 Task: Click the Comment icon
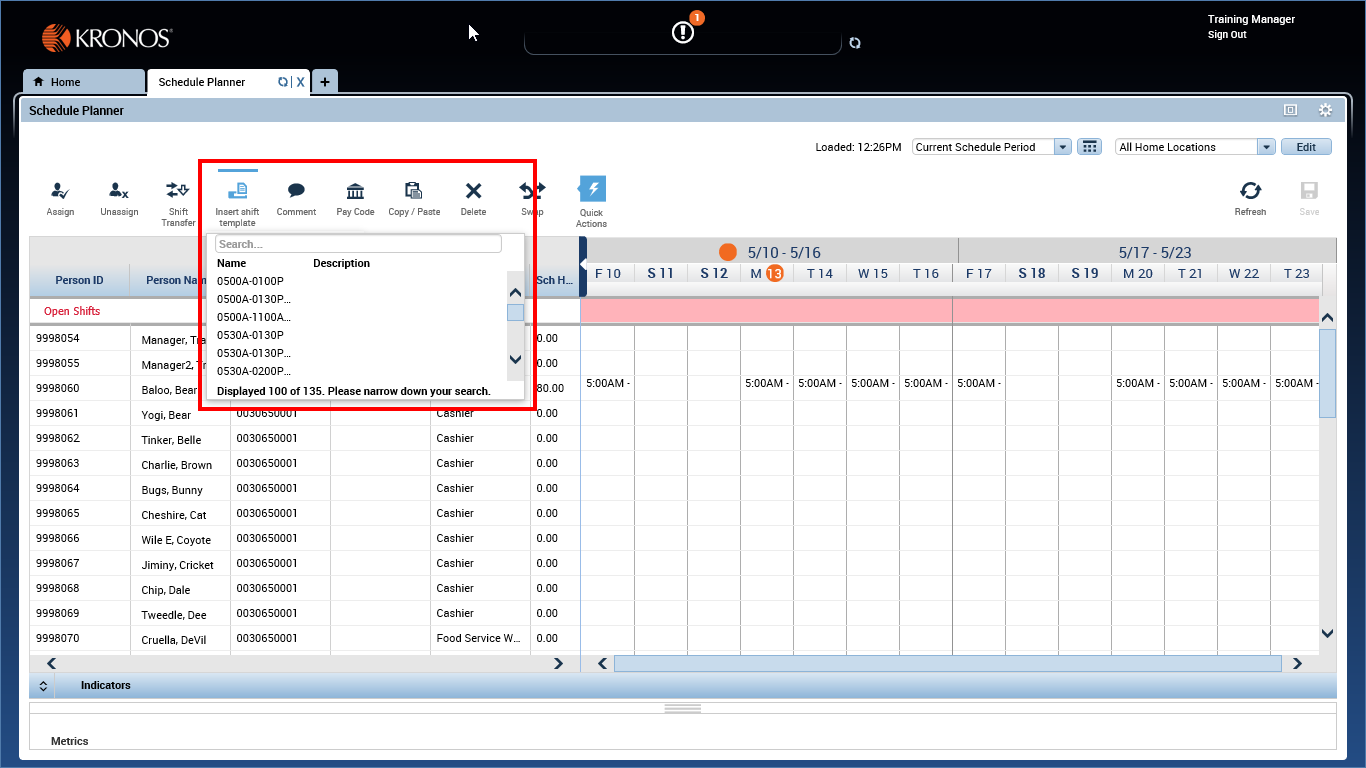[x=296, y=197]
